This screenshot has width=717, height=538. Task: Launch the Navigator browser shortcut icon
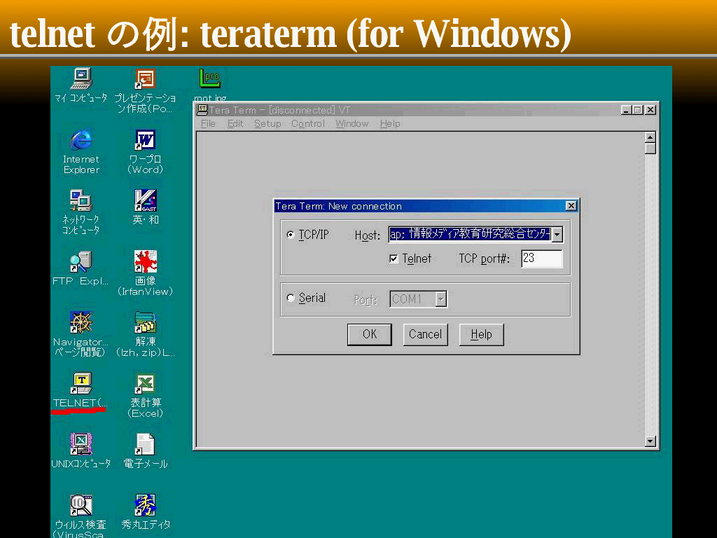coord(81,322)
